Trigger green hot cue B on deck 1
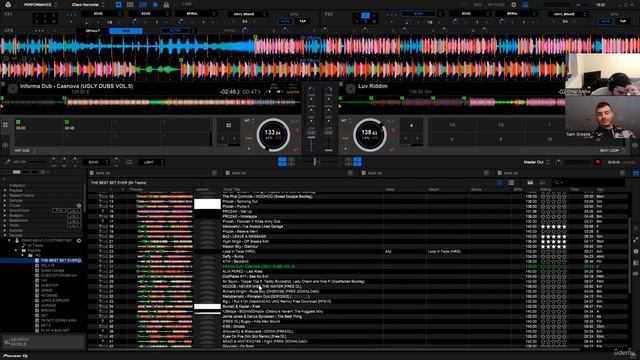Viewport: 640px width, 360px height. pyautogui.click(x=67, y=122)
